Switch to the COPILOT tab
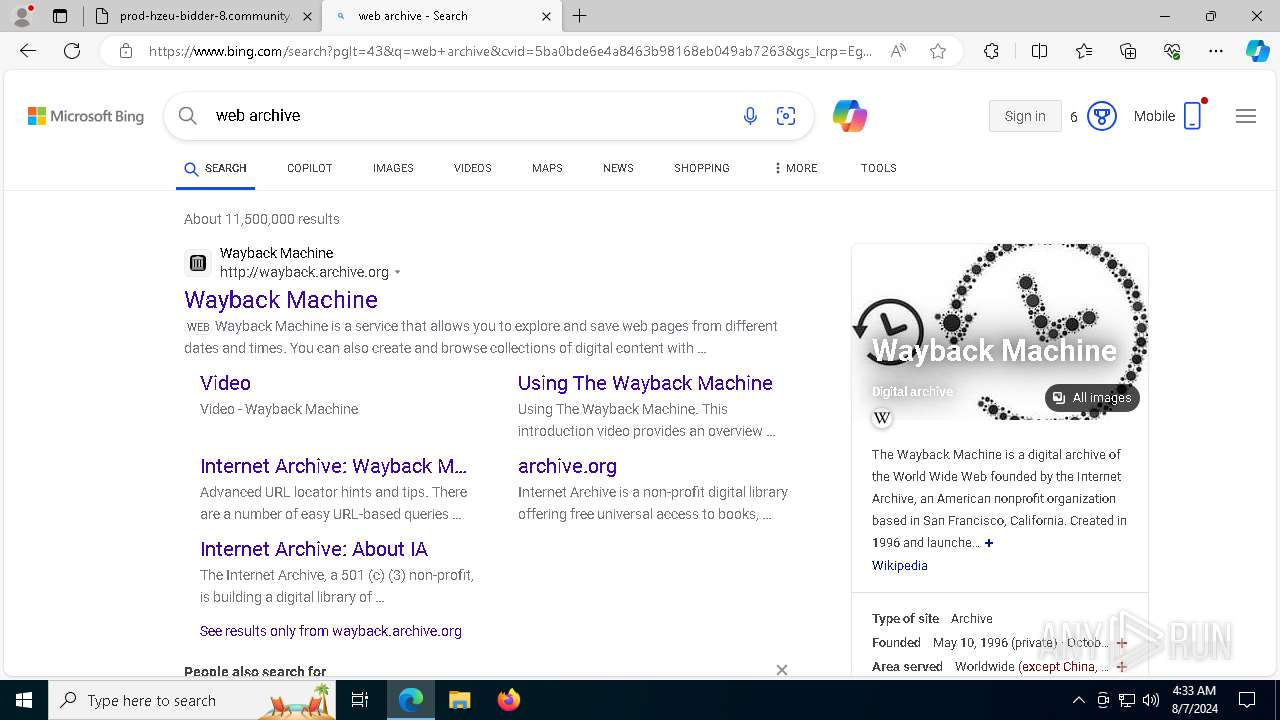Image resolution: width=1280 pixels, height=720 pixels. [x=309, y=168]
